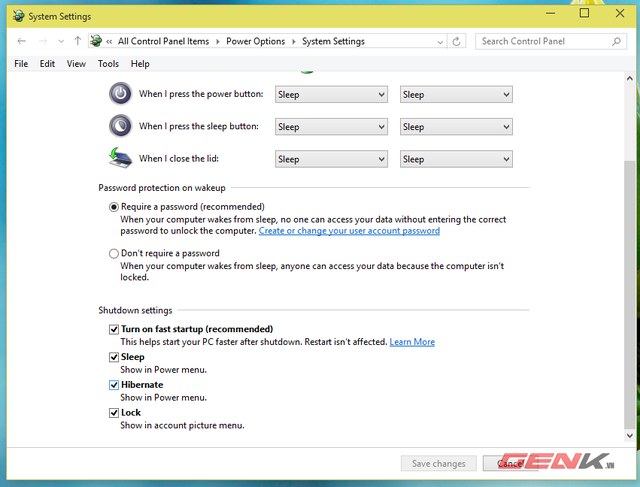Click the Refresh address bar icon
Screen dimensions: 640x487
click(x=456, y=41)
